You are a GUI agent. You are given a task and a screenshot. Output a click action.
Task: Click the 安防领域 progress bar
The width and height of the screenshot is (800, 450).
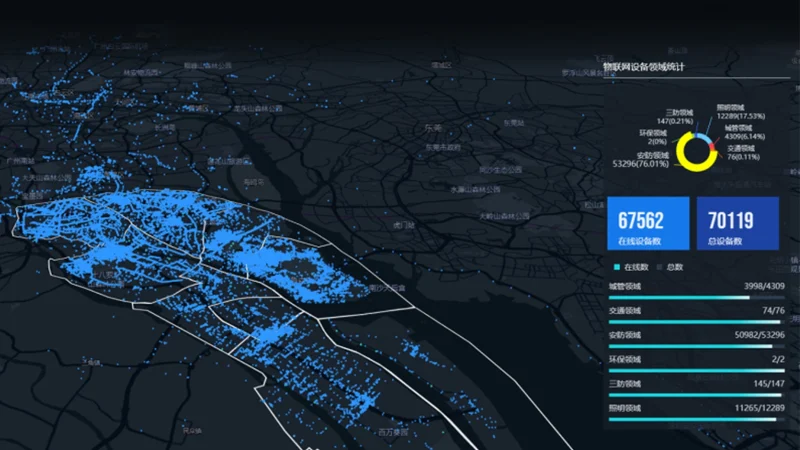click(x=696, y=346)
